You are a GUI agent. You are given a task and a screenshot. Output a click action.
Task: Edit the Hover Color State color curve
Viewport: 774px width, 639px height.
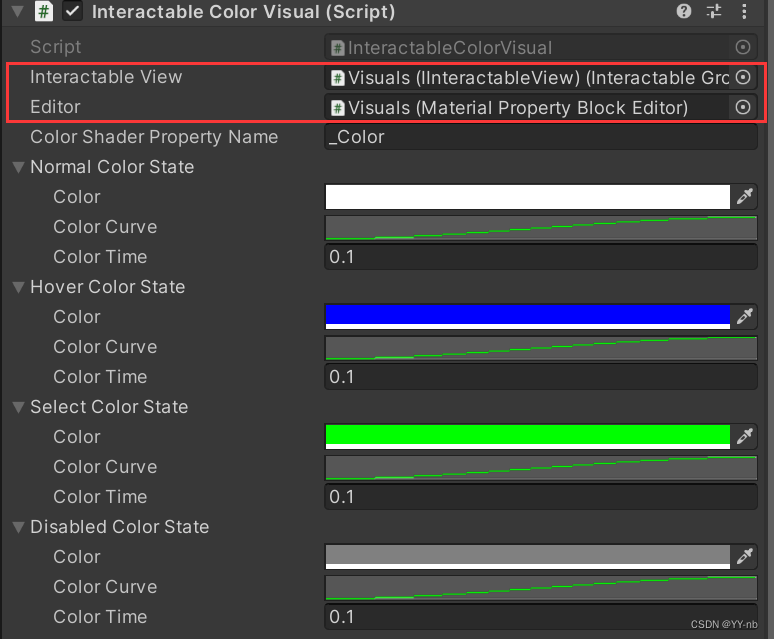click(x=541, y=347)
